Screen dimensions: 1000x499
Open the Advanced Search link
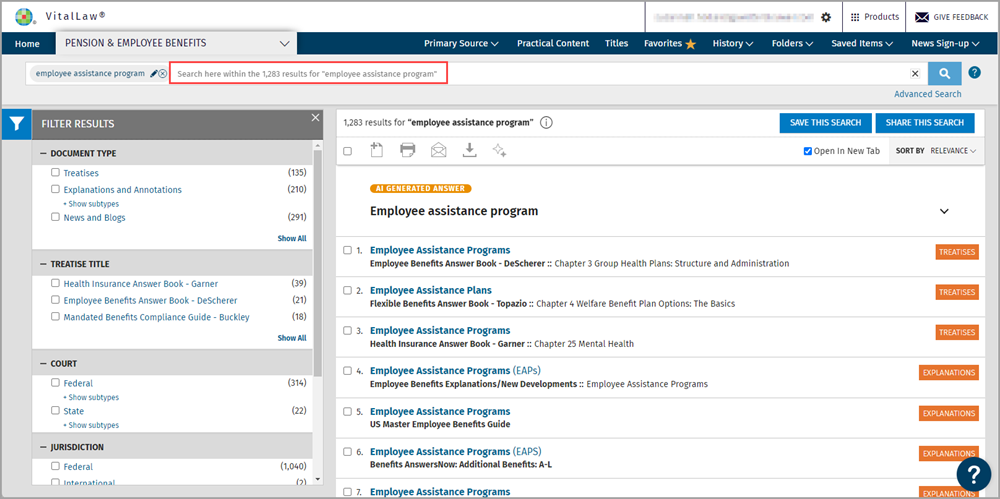[x=927, y=94]
